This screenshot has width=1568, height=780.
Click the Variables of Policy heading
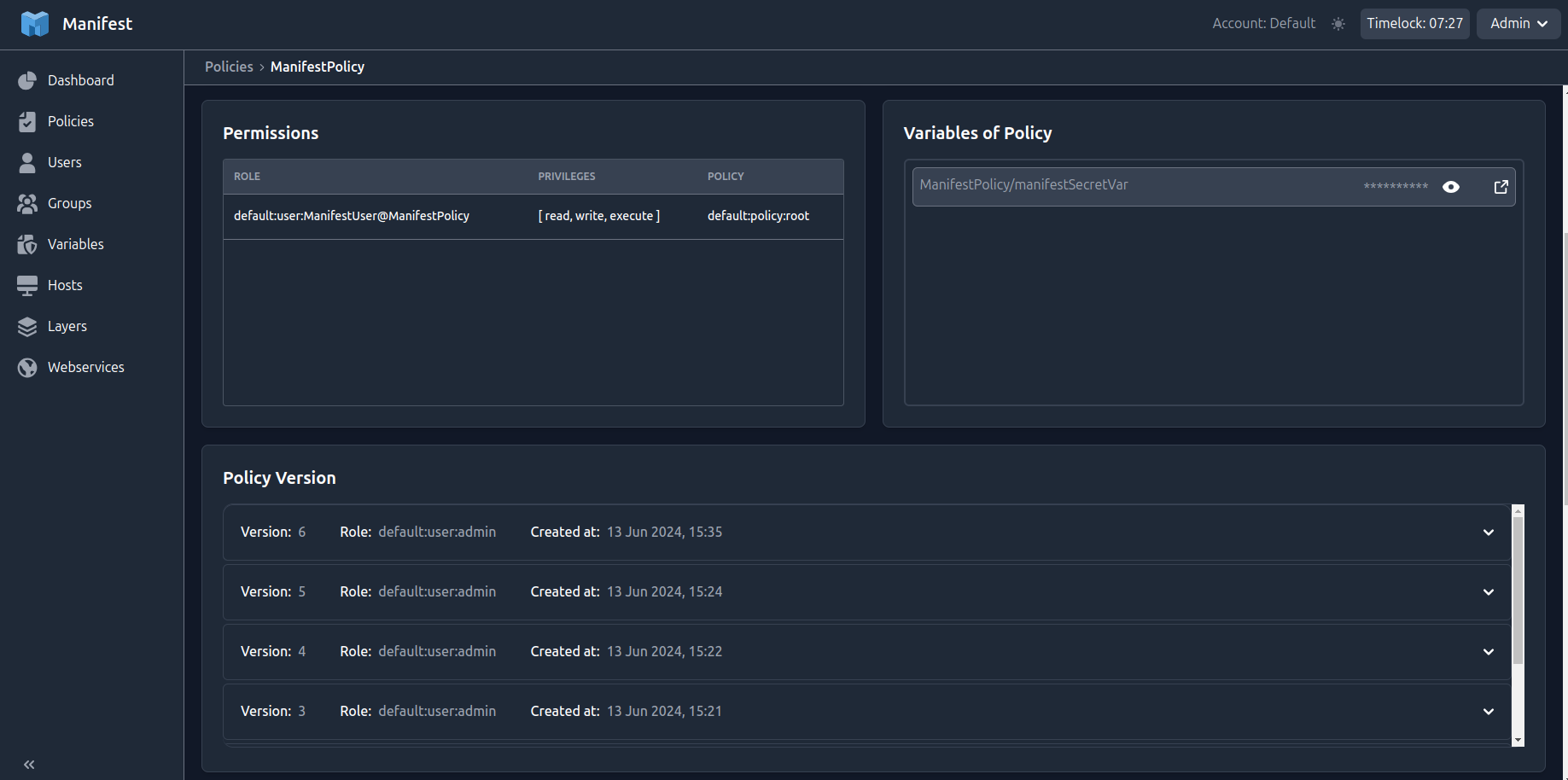tap(977, 133)
